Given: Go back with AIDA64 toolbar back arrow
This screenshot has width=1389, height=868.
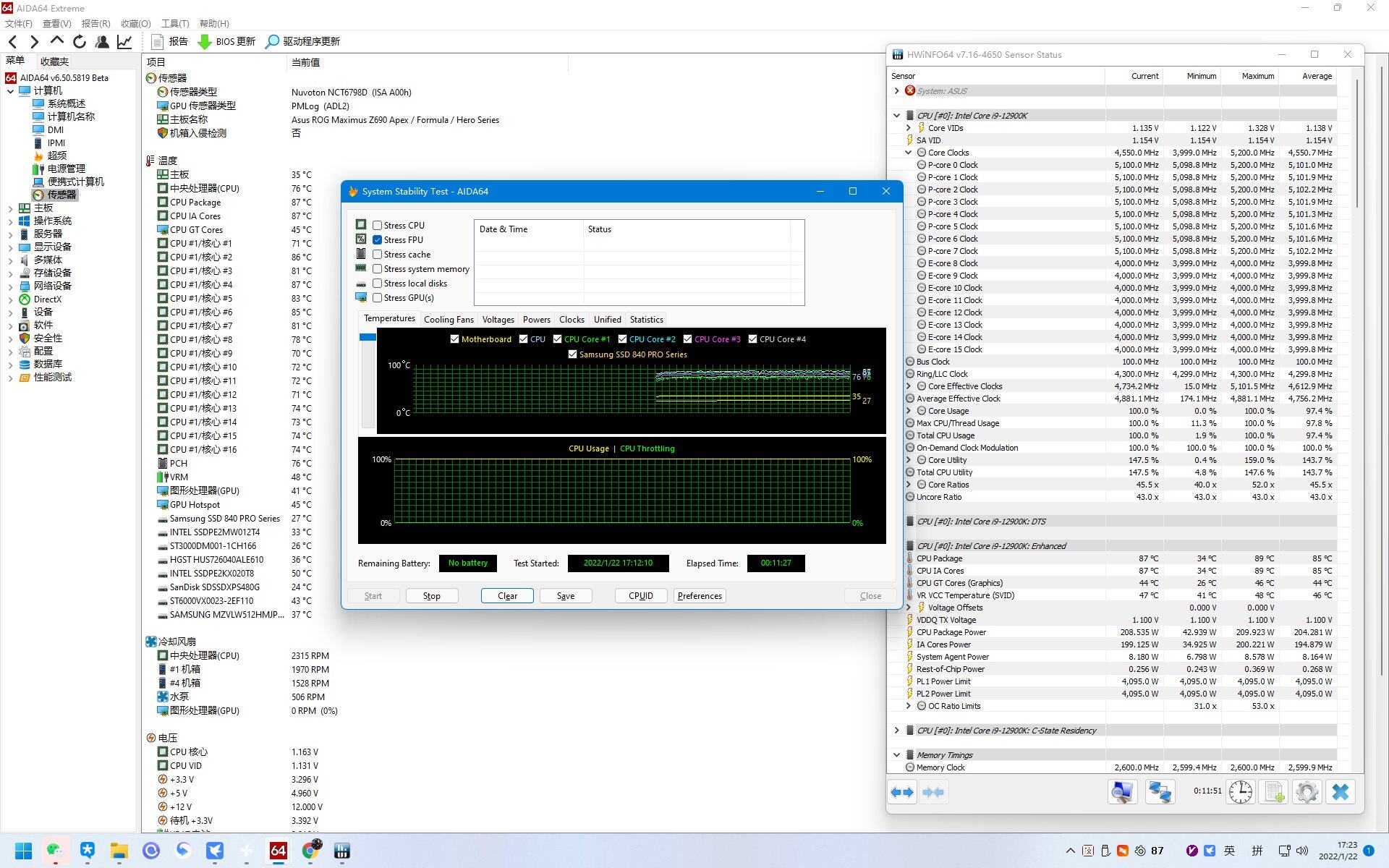Looking at the screenshot, I should point(12,42).
